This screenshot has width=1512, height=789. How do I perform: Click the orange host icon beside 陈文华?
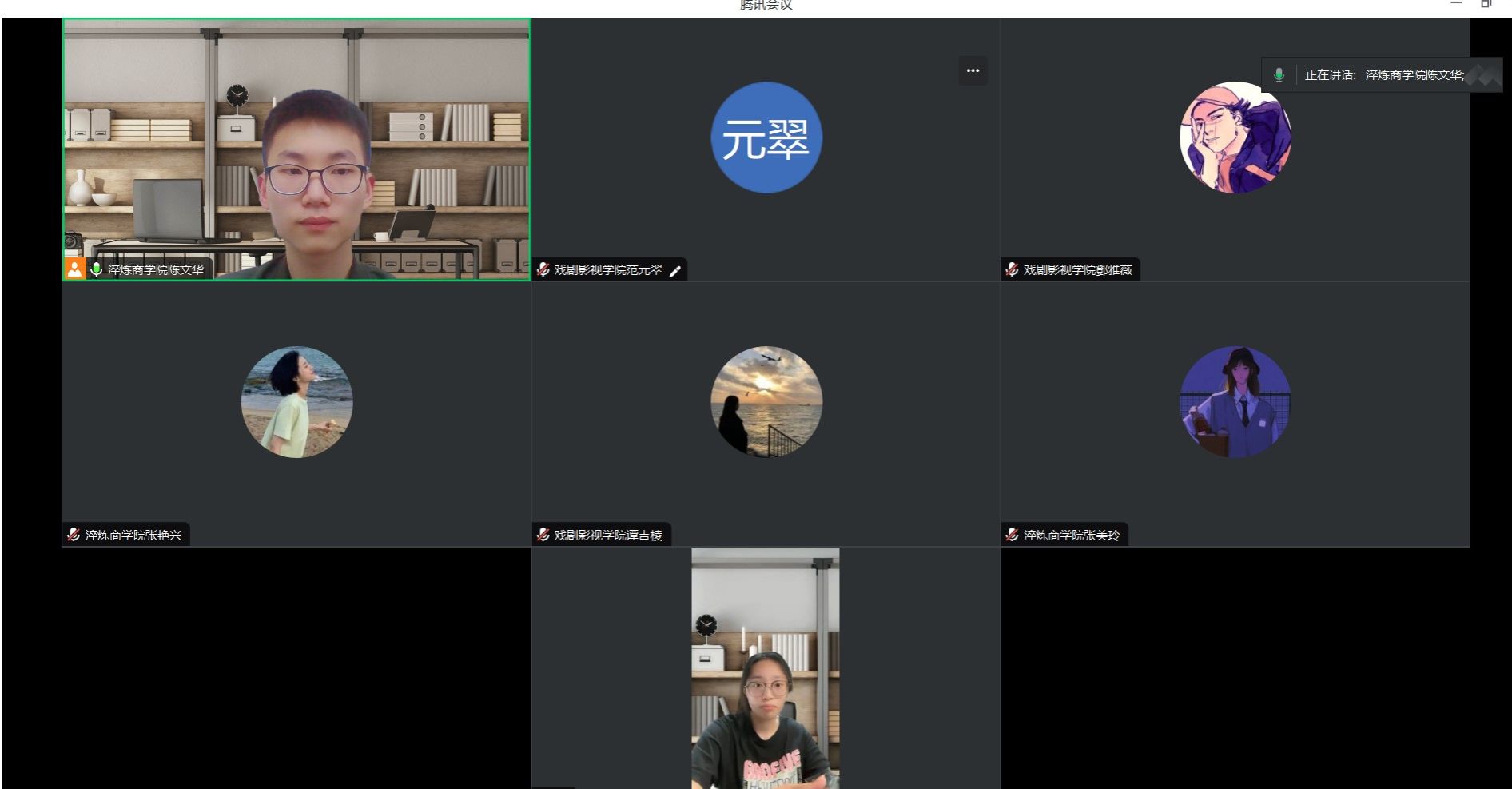(74, 269)
